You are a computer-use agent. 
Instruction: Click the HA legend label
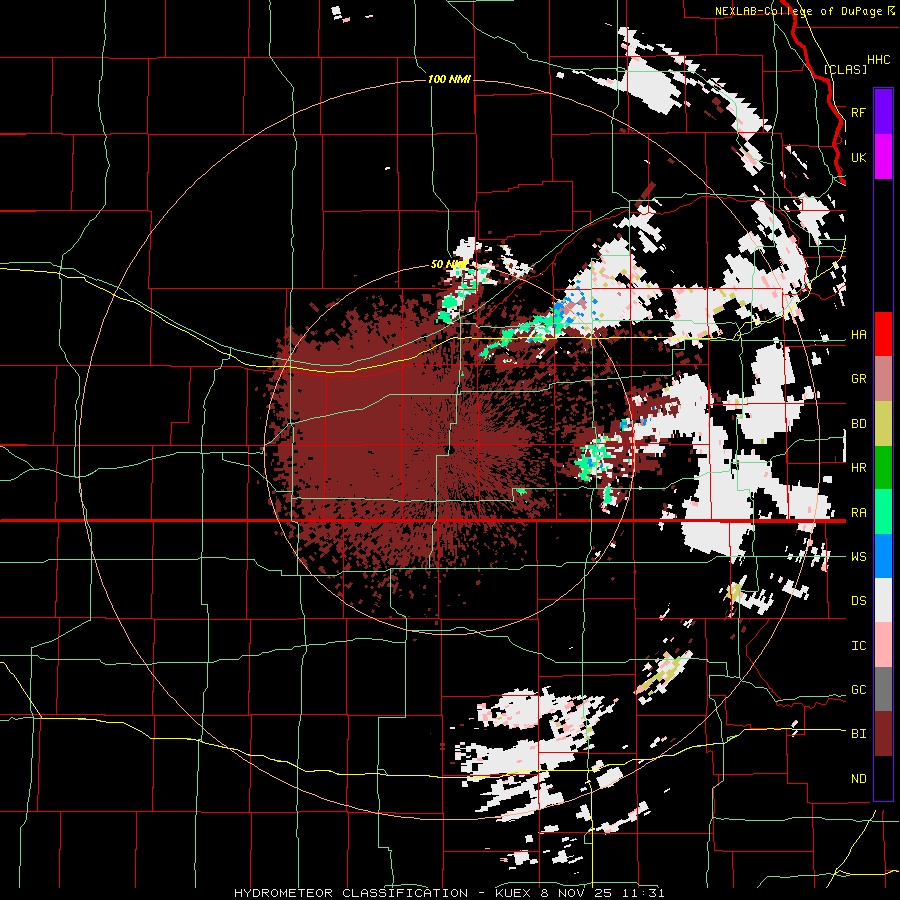(x=858, y=334)
